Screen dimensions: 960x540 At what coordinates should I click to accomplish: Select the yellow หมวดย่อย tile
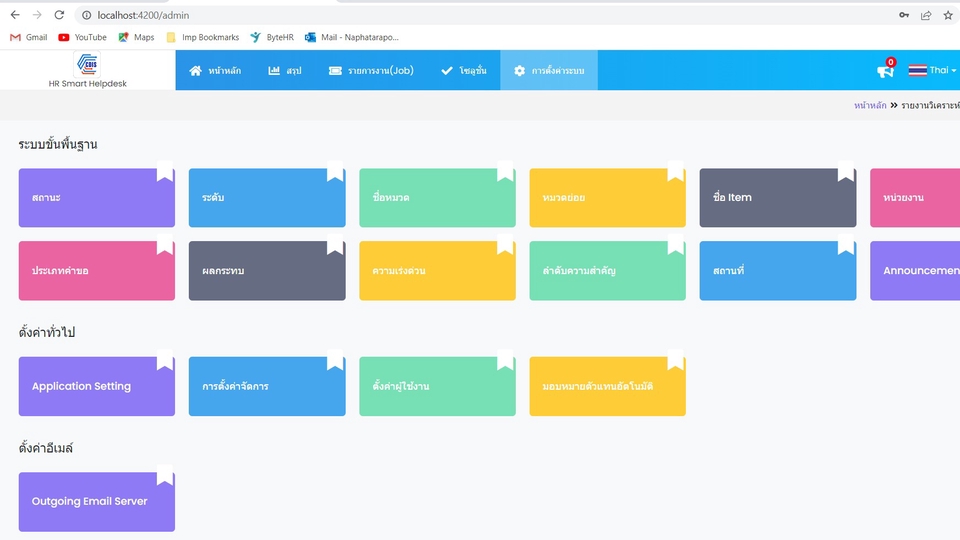click(x=607, y=198)
